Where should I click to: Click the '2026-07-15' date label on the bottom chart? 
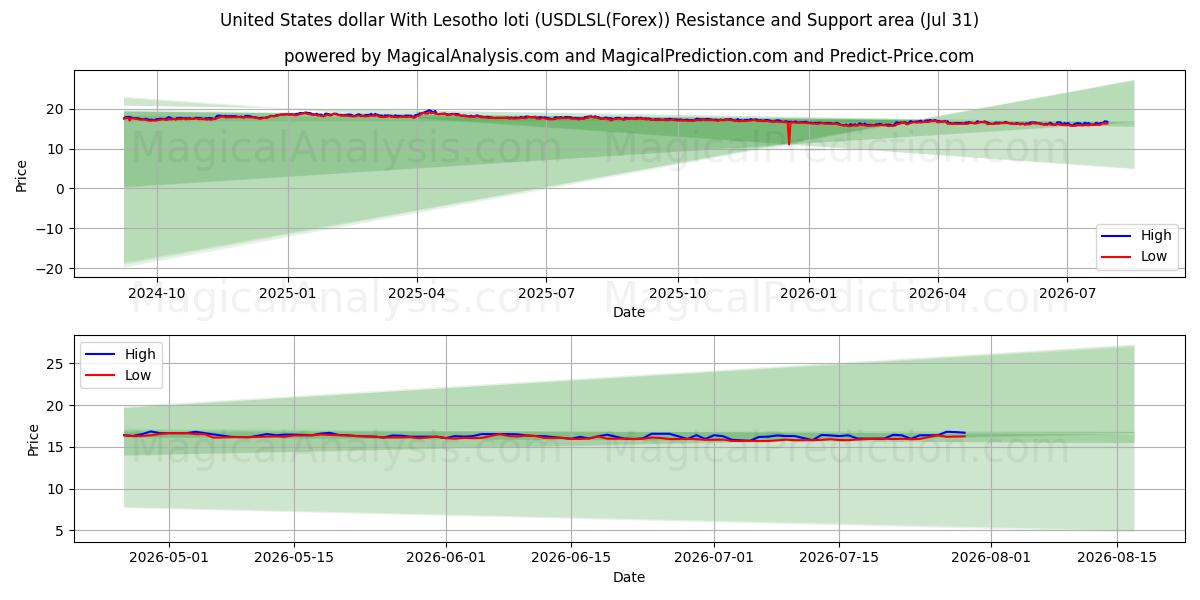[x=841, y=559]
